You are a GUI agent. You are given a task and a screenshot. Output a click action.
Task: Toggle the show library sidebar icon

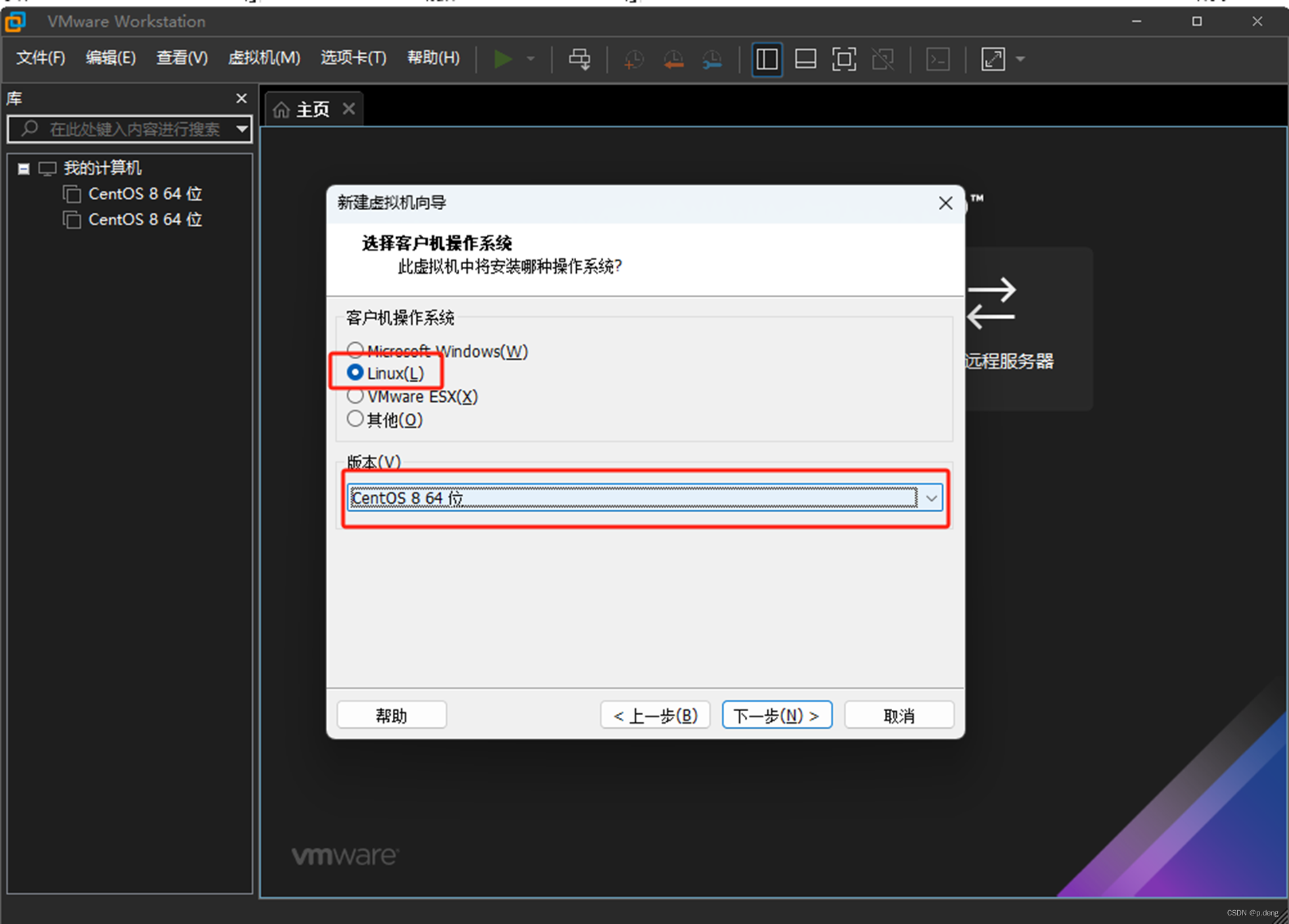point(767,59)
